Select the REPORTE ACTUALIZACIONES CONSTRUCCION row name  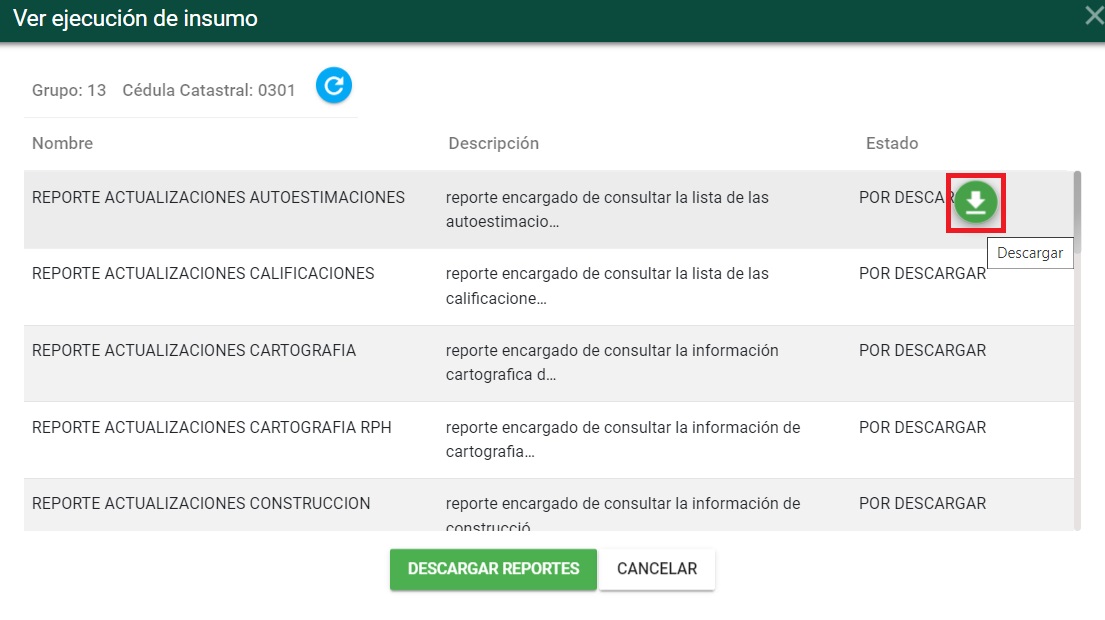pos(201,503)
